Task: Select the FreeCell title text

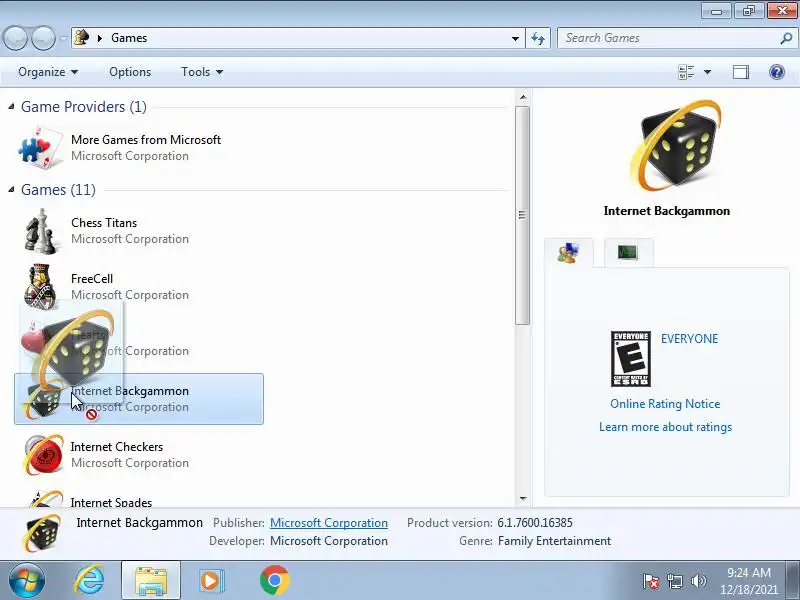Action: pyautogui.click(x=92, y=279)
